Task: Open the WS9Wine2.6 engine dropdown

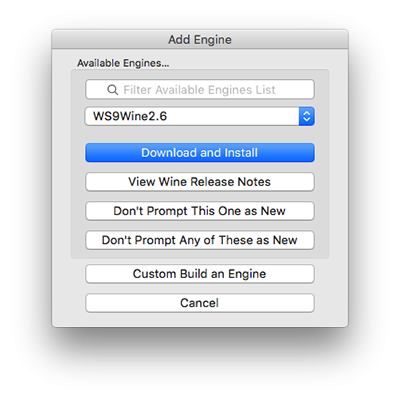Action: pos(200,116)
